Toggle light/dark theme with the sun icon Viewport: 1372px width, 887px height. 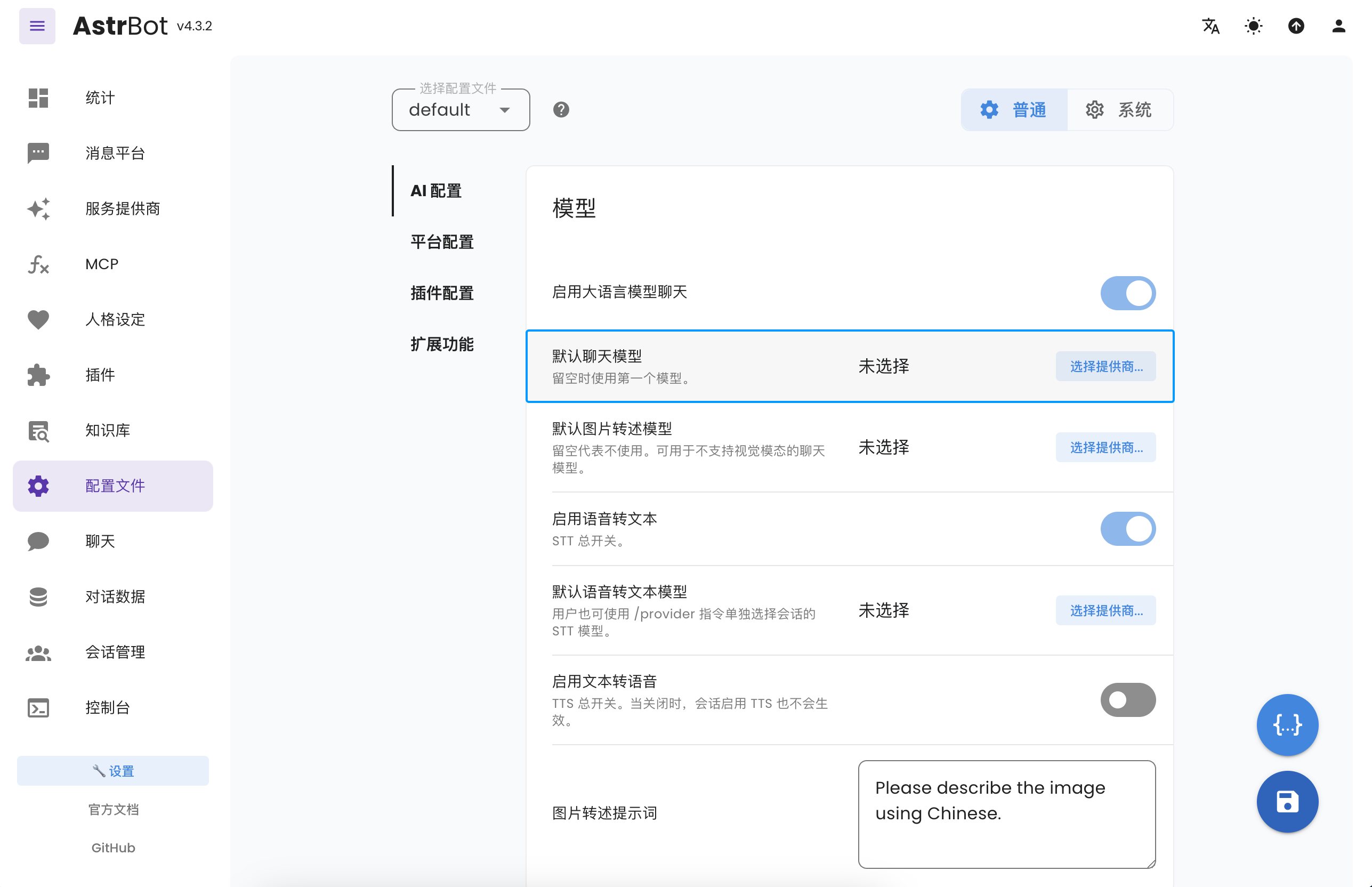(1253, 26)
